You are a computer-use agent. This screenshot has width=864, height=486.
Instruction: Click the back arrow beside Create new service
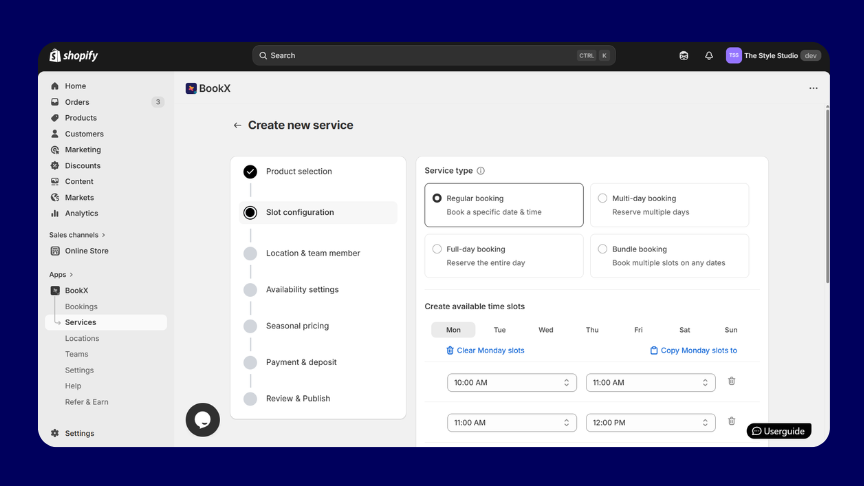point(237,126)
